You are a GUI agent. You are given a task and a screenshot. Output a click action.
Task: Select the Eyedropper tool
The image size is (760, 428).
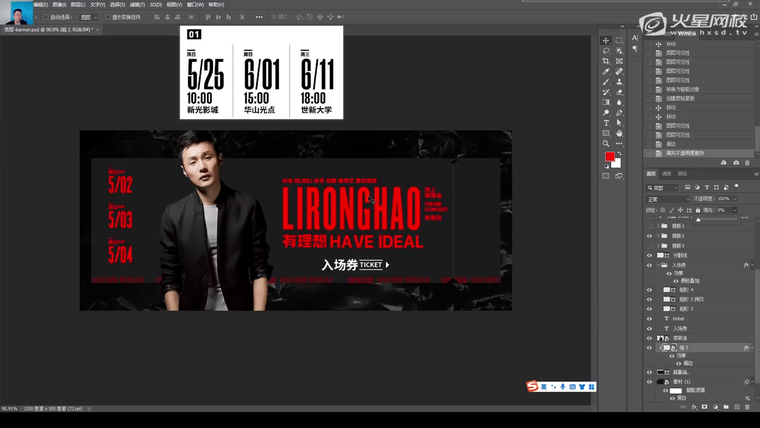pos(606,72)
